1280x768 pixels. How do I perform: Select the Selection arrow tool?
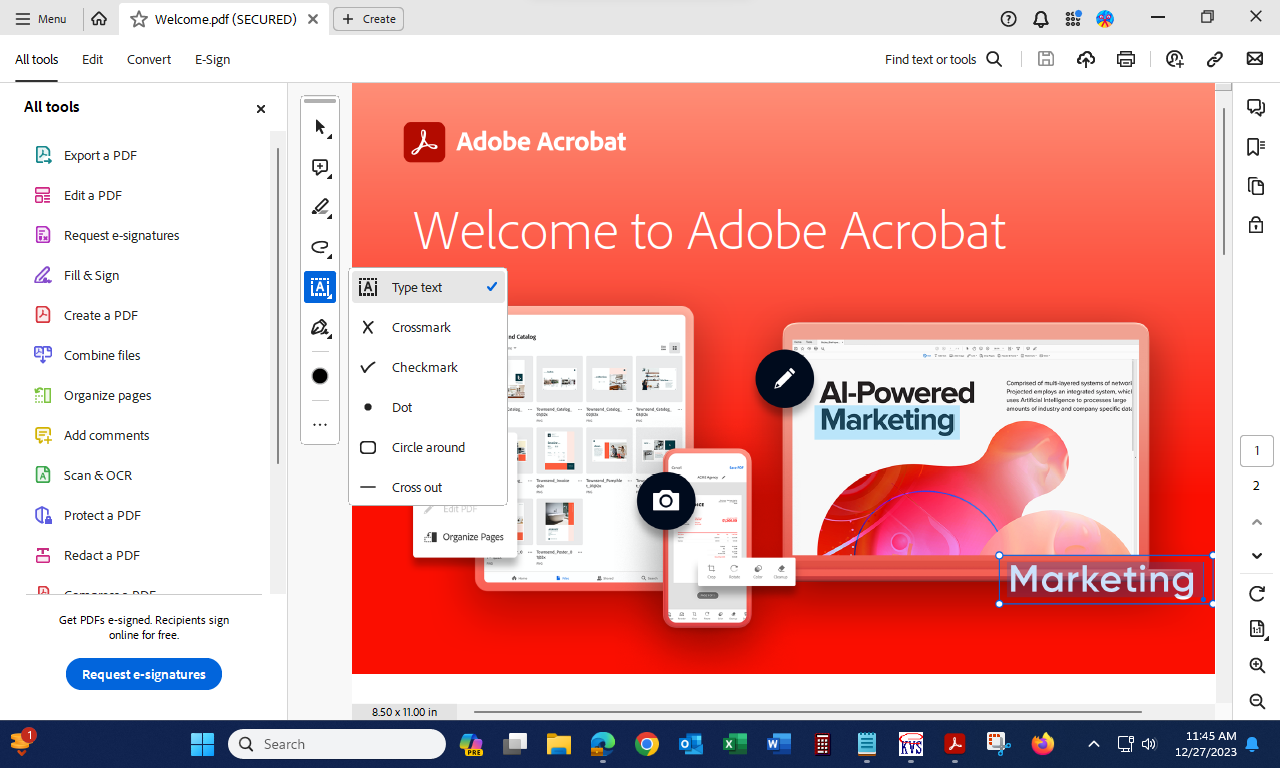click(x=320, y=127)
